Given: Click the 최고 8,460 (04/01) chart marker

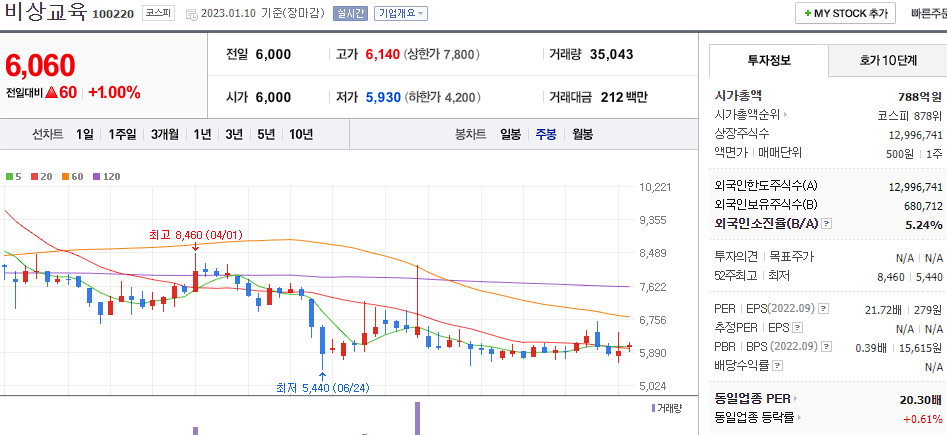Looking at the screenshot, I should pyautogui.click(x=196, y=234).
